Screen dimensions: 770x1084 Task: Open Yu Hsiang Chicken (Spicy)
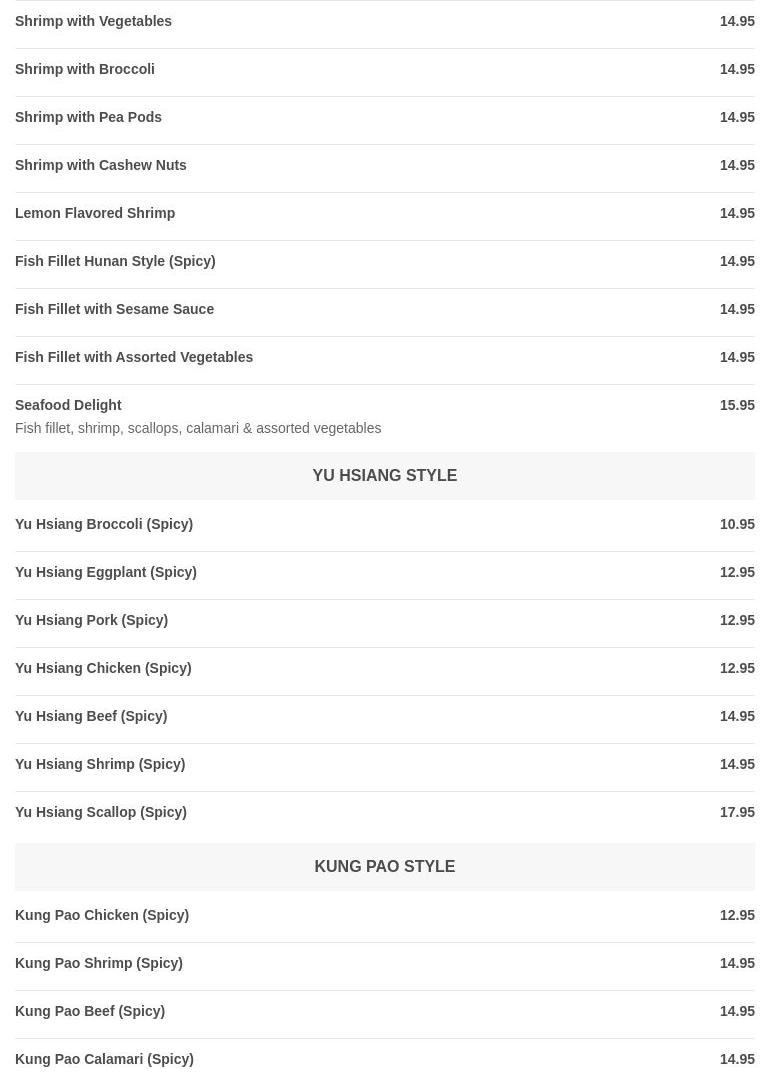click(385, 669)
